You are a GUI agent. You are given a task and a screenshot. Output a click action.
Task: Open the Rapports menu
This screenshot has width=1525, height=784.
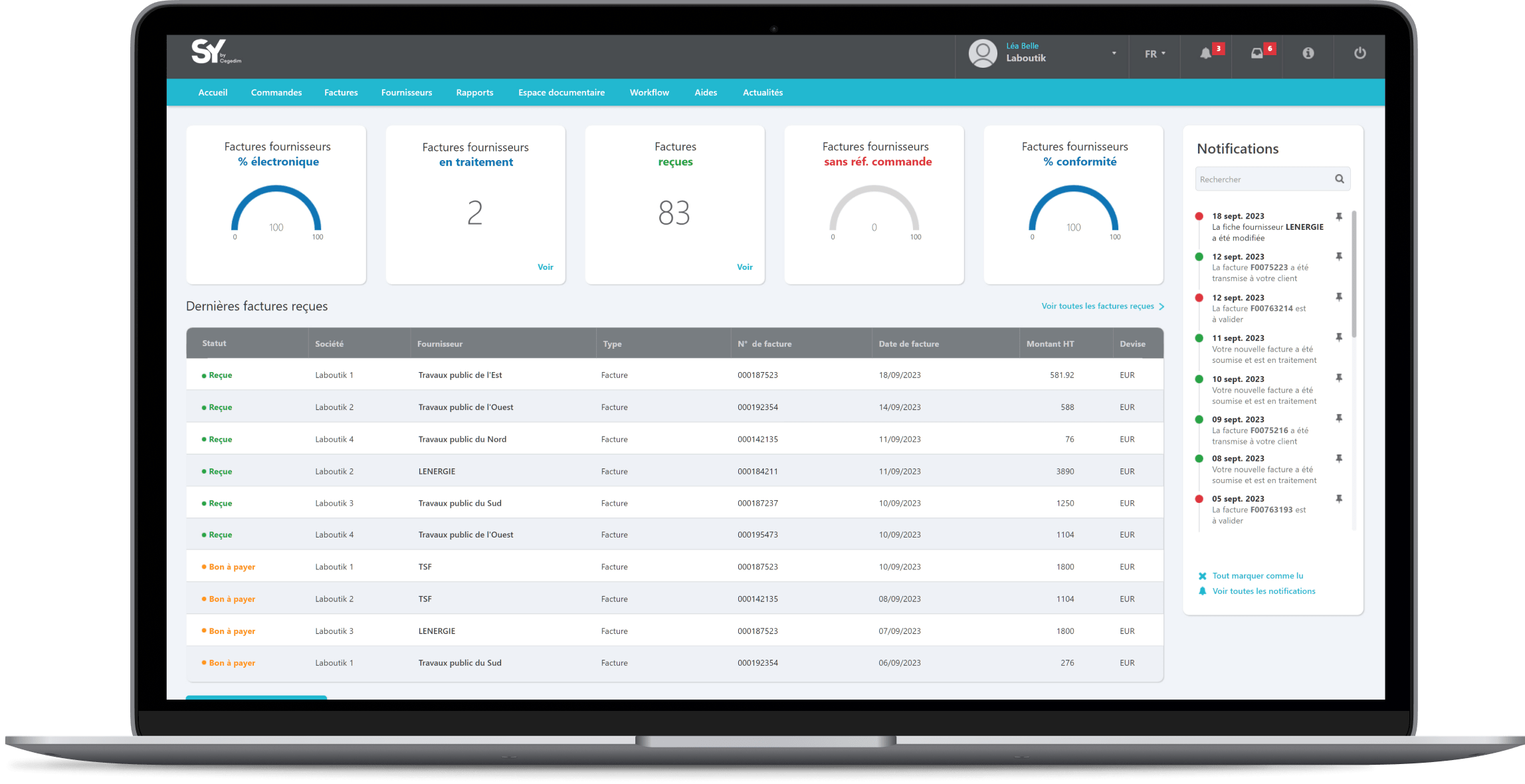point(474,92)
